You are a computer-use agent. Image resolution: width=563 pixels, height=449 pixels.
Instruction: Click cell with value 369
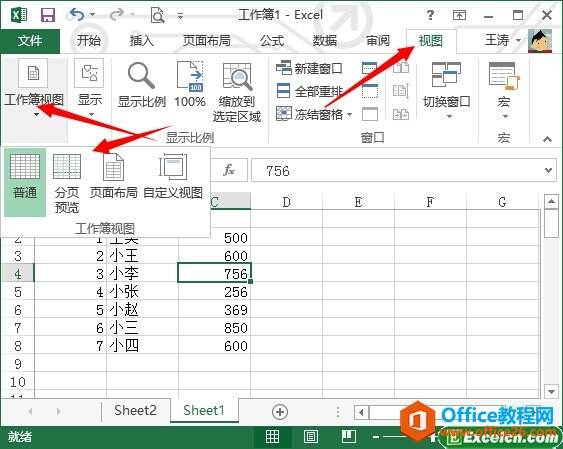[214, 309]
